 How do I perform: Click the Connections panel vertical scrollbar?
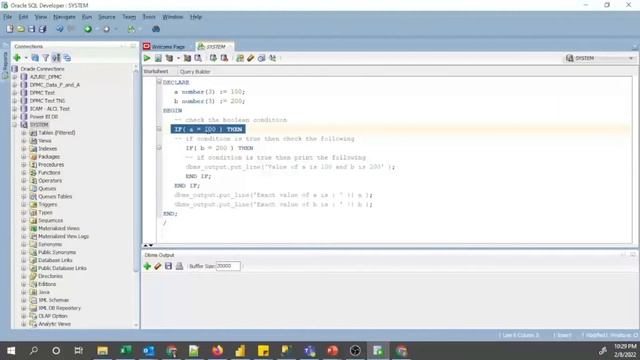[x=136, y=171]
